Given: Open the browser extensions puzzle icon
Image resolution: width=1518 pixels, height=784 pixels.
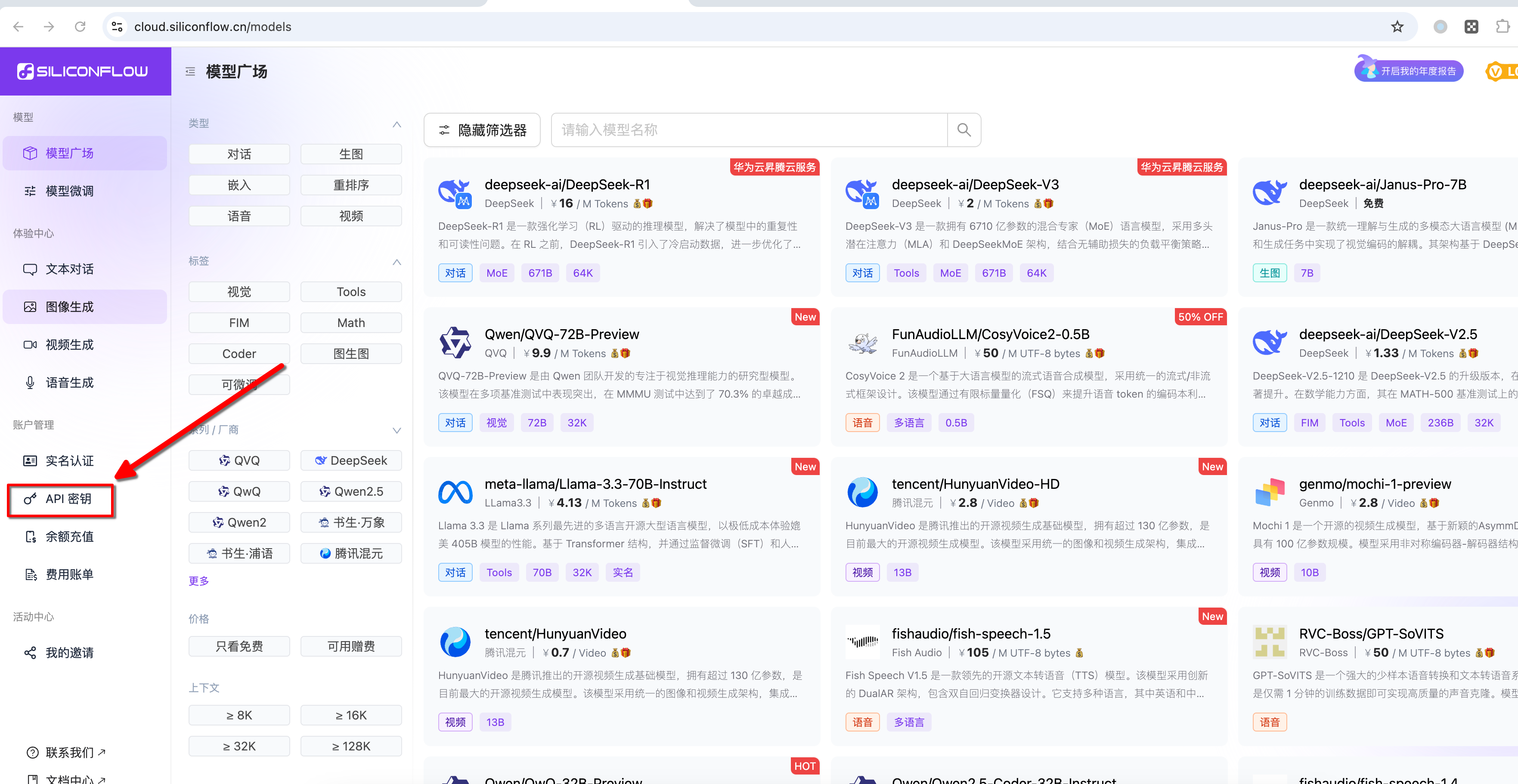Looking at the screenshot, I should [1502, 27].
